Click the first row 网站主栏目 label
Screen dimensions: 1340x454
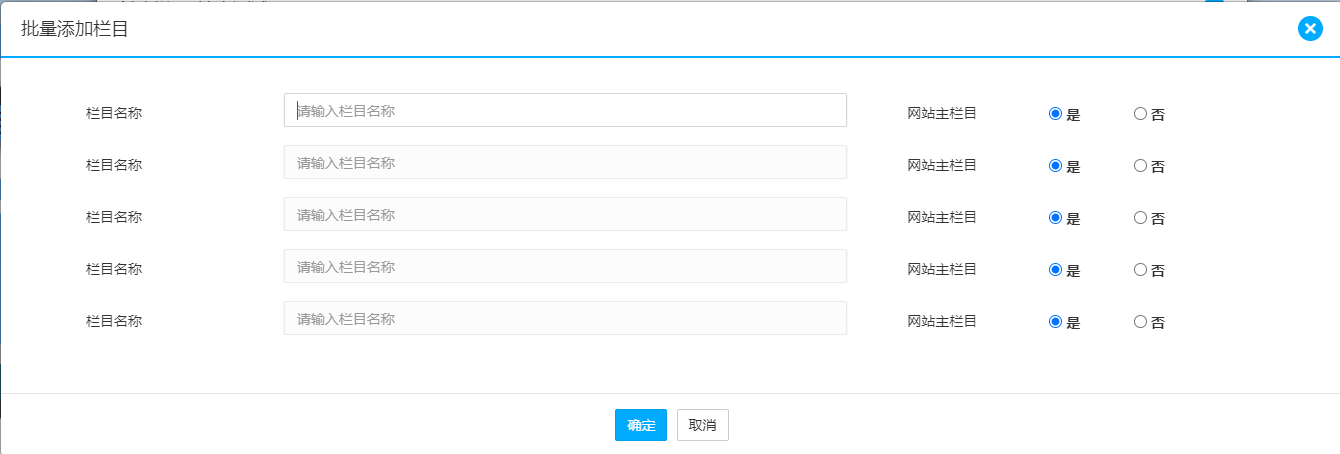(x=941, y=113)
